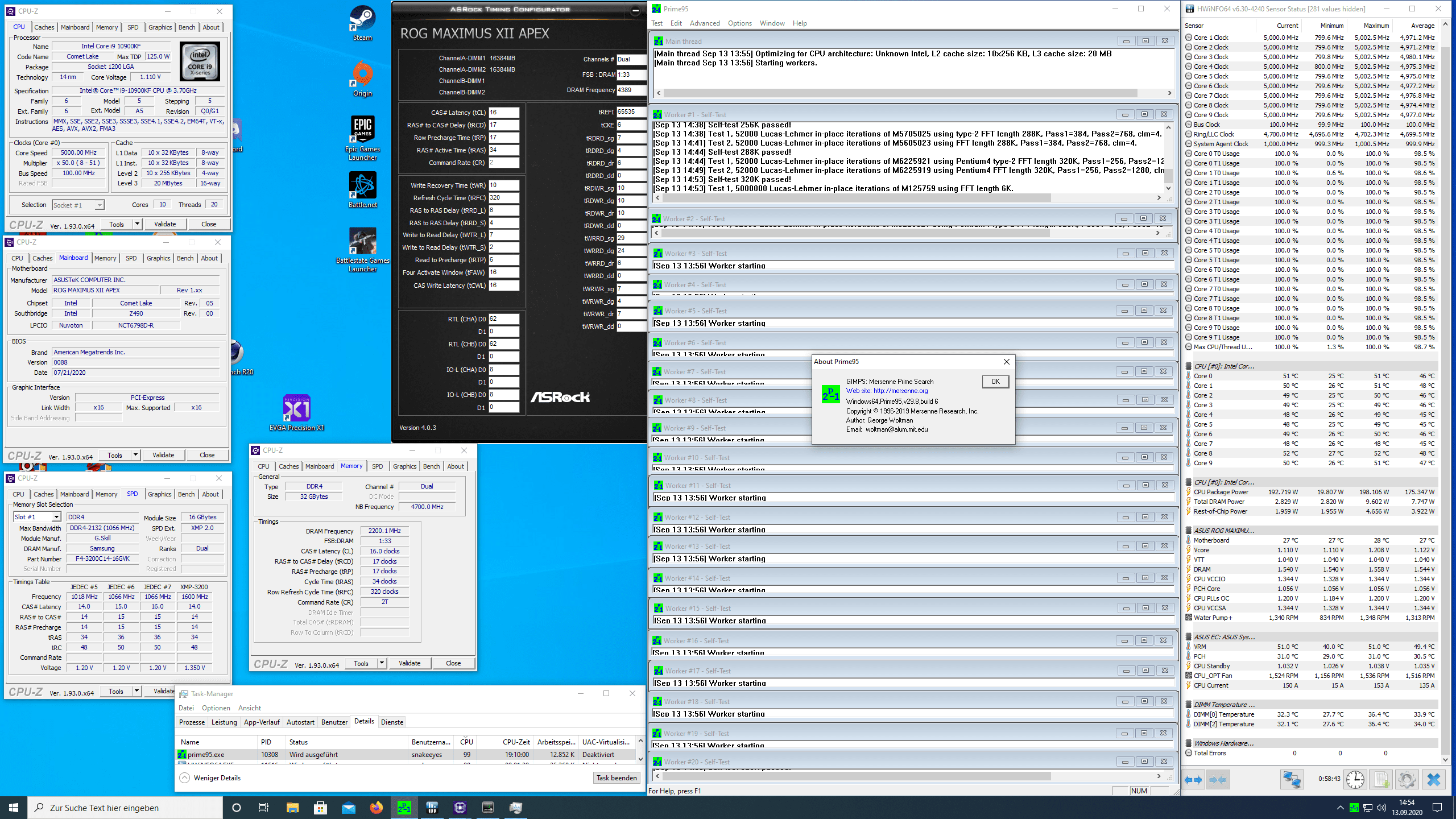Minimize the ASRock Timing Configurator
1456x819 pixels.
click(x=635, y=10)
